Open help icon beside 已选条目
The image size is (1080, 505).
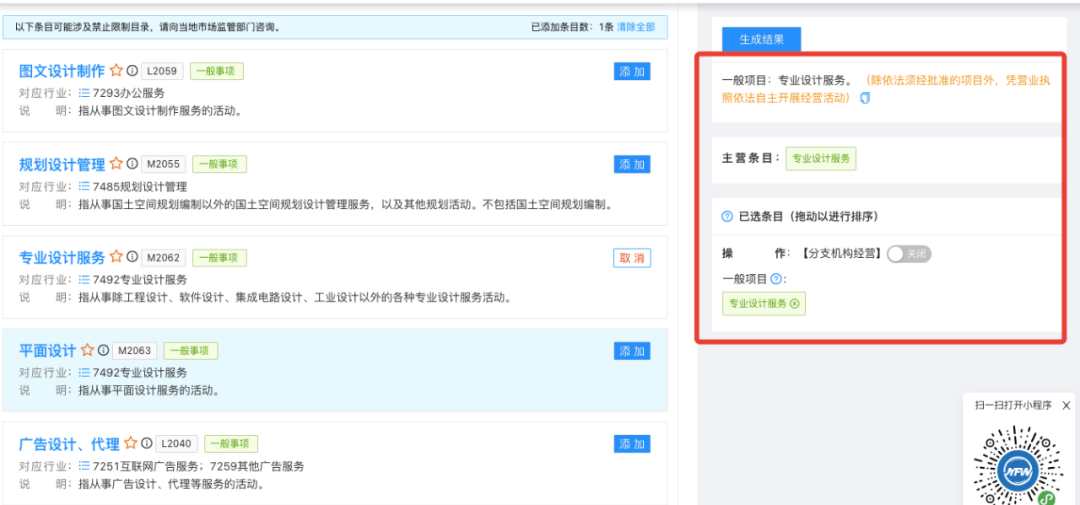727,216
